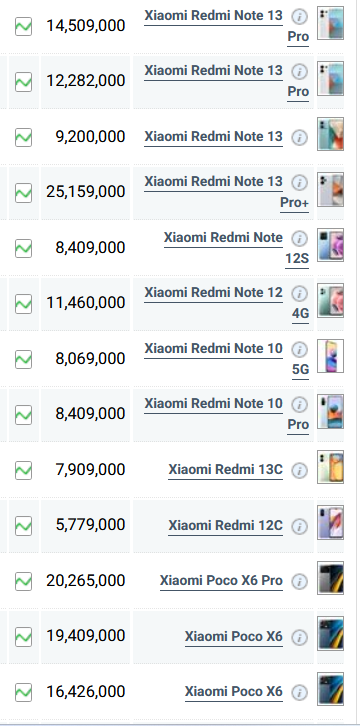Open price chart icon for 25,159,000 row
360x726 pixels.
pyautogui.click(x=23, y=193)
